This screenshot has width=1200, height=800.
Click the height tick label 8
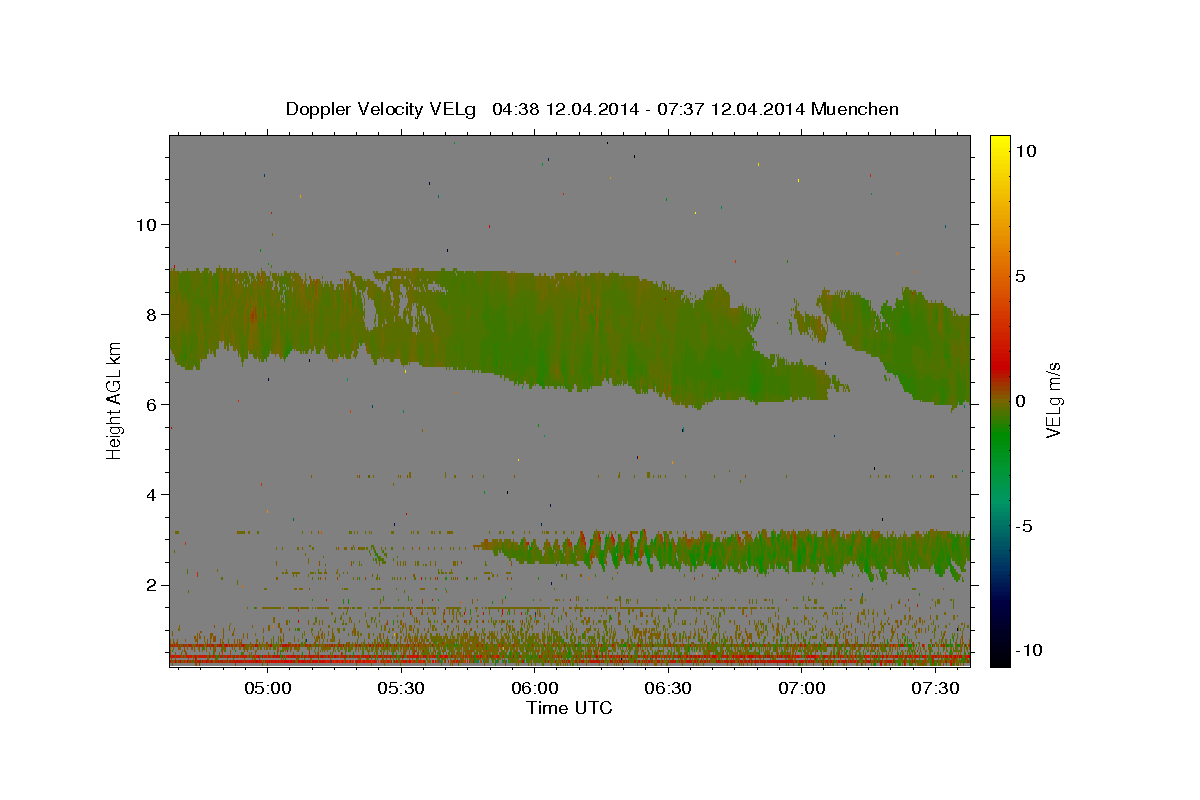[150, 314]
